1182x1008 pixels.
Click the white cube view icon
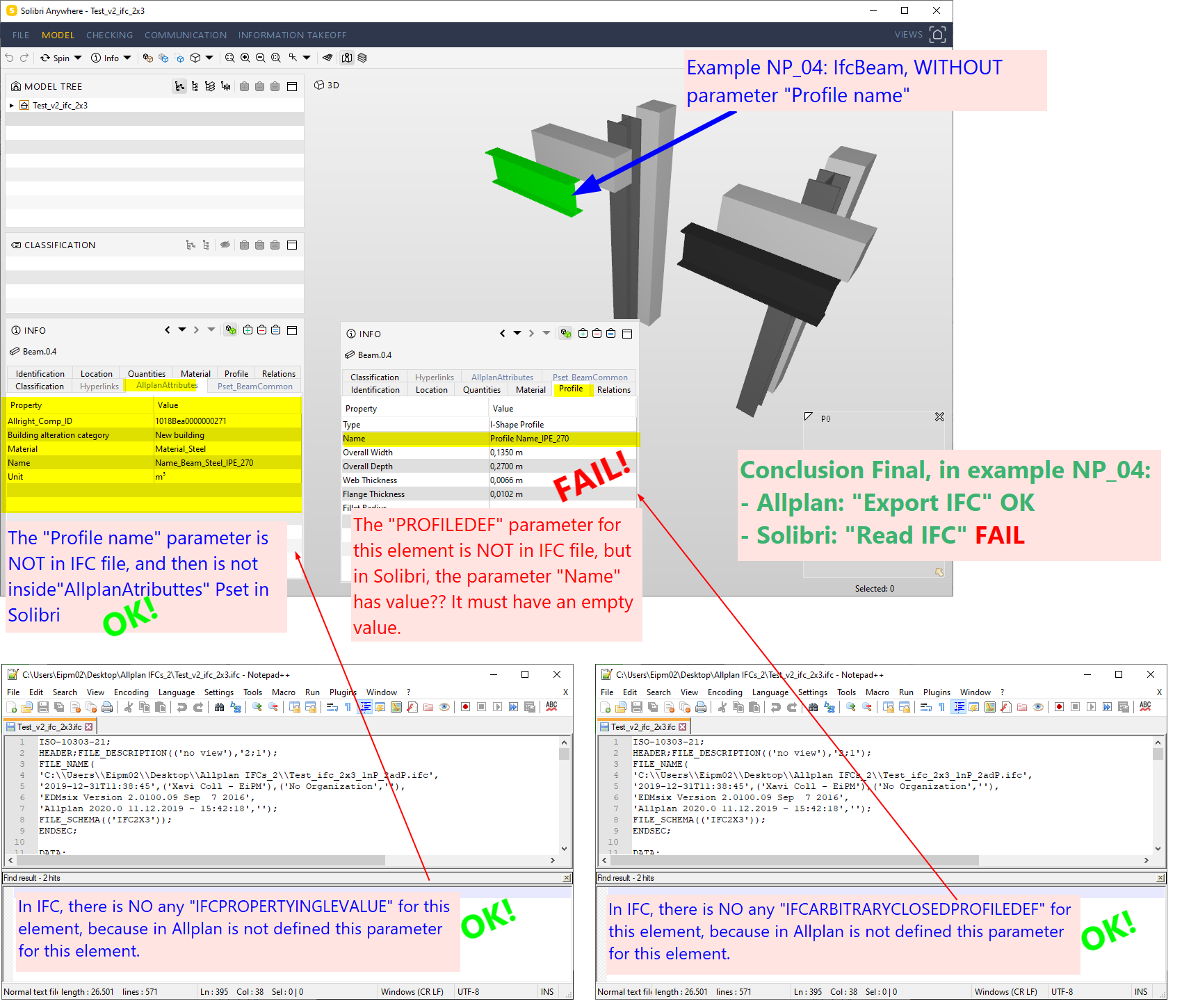(x=195, y=58)
